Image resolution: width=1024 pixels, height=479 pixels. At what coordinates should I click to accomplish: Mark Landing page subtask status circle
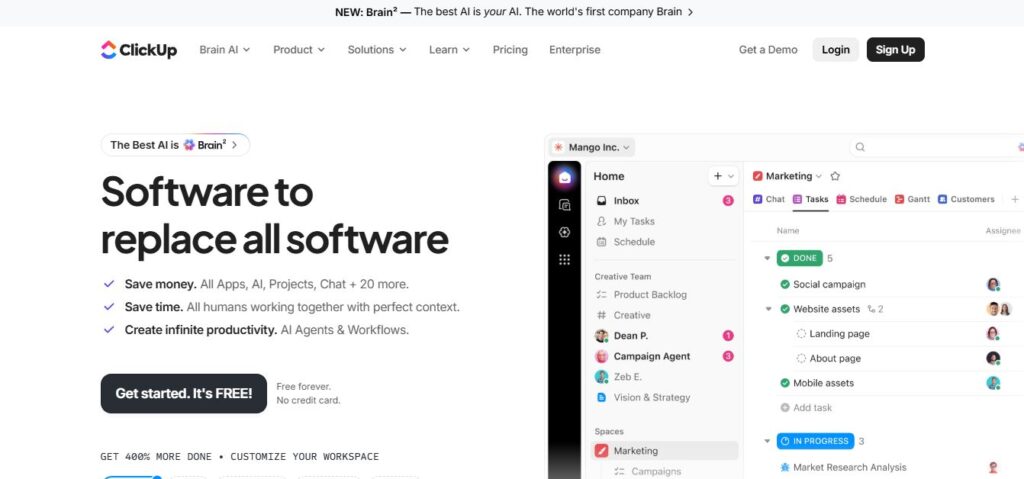[x=801, y=334]
